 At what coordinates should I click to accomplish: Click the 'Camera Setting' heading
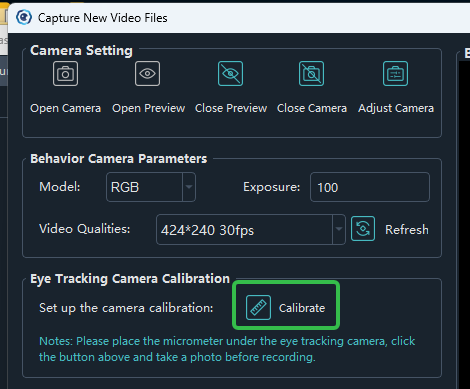[x=81, y=51]
